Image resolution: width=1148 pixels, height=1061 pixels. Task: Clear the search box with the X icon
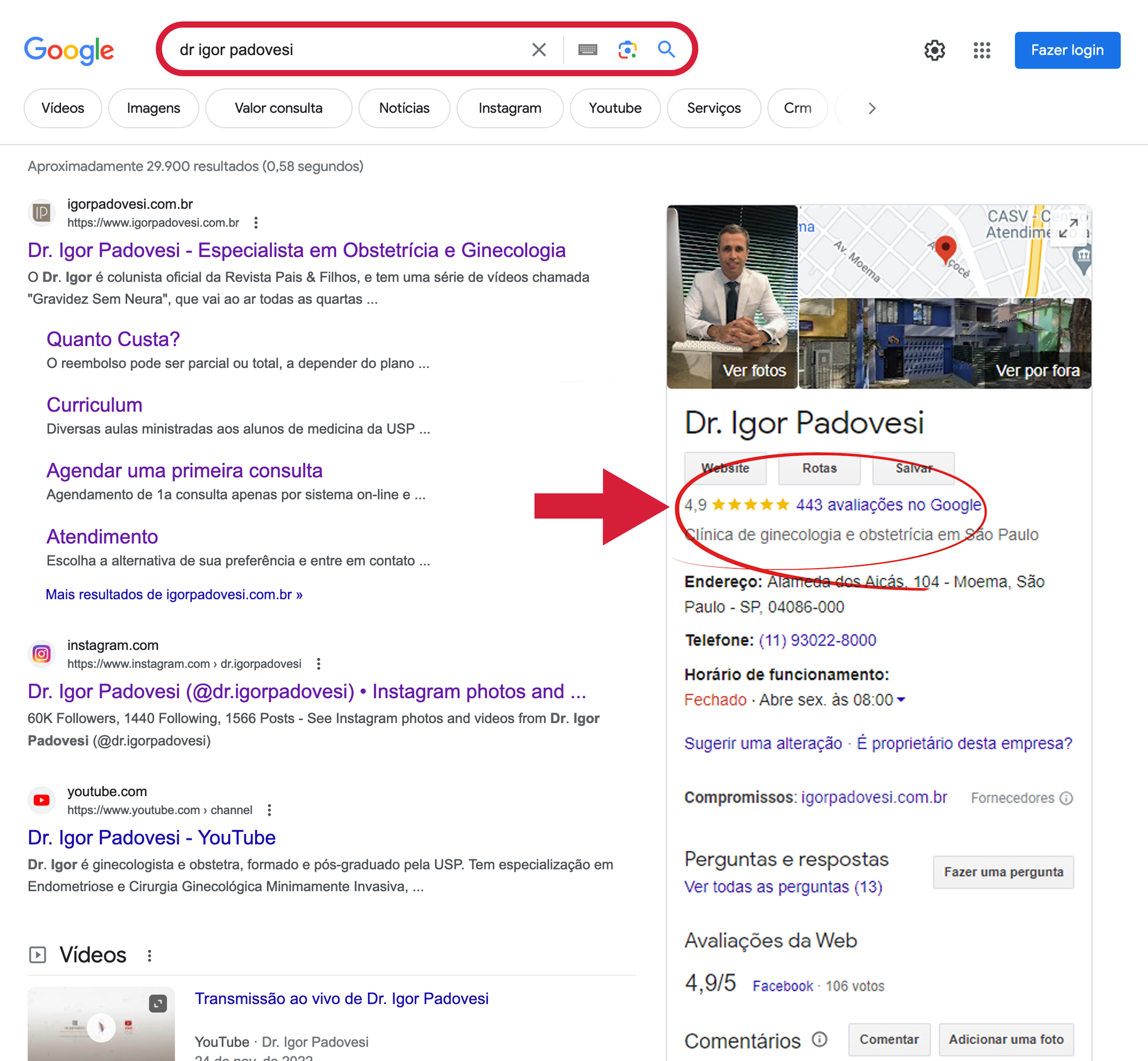(539, 50)
